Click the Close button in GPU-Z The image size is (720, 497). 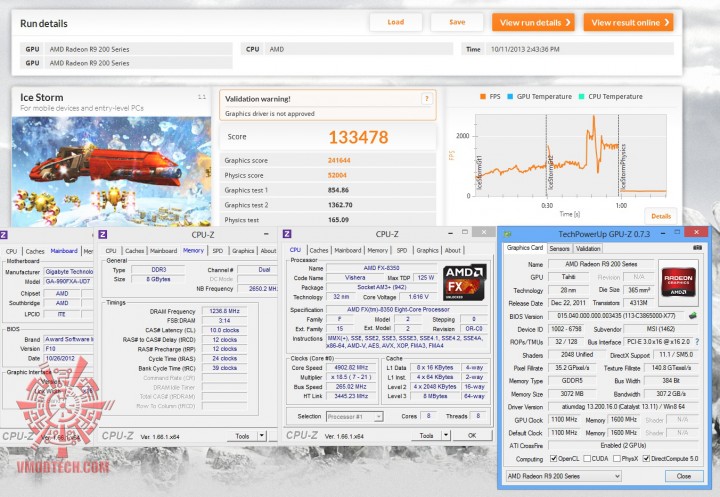684,476
